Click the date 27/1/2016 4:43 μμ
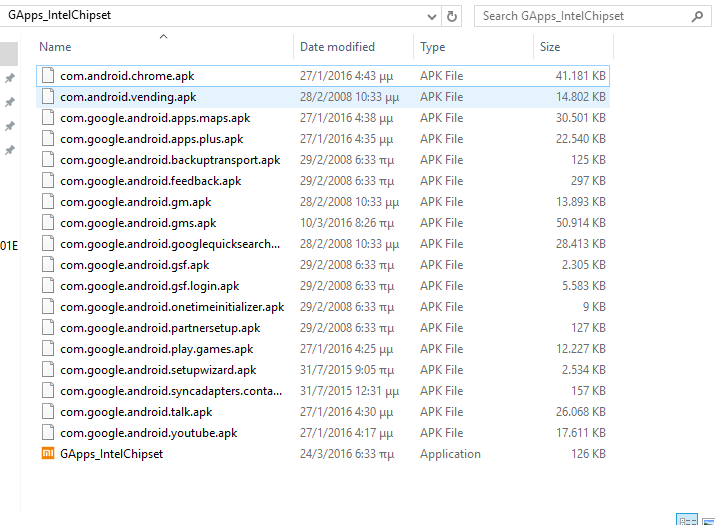 [347, 76]
